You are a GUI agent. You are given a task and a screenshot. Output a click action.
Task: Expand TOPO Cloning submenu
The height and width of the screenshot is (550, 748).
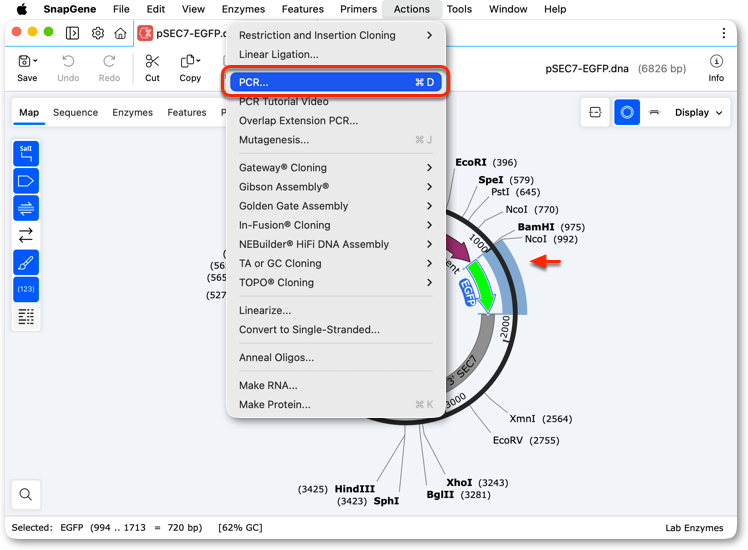pyautogui.click(x=336, y=282)
